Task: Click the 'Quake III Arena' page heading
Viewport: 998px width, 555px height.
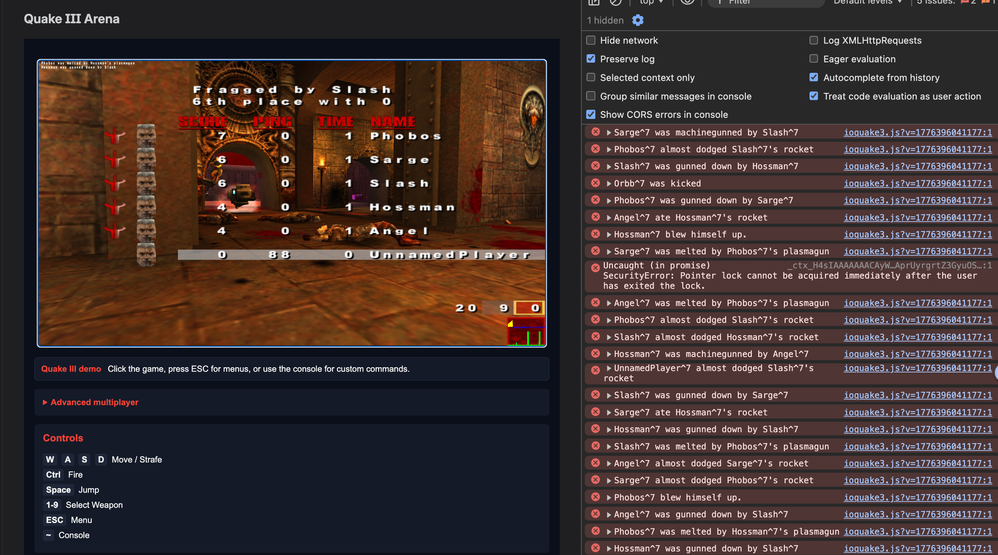Action: [71, 19]
